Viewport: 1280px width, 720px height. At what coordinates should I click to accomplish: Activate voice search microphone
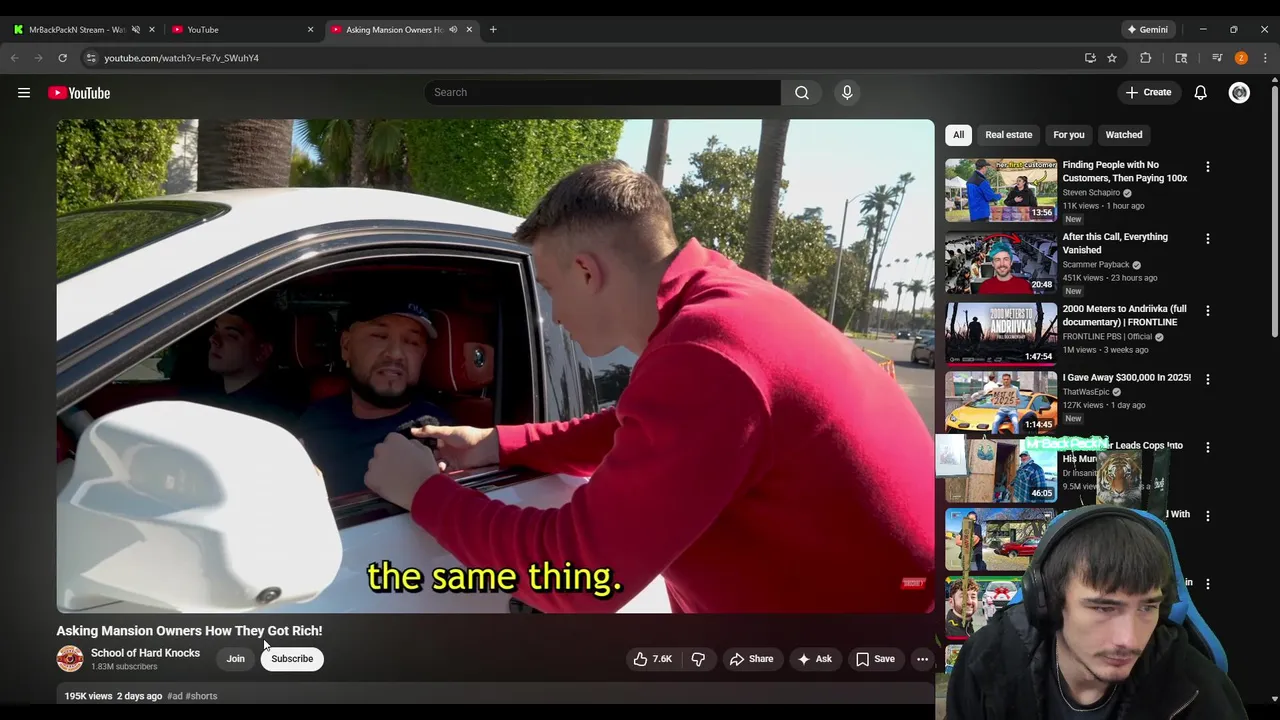click(x=847, y=92)
